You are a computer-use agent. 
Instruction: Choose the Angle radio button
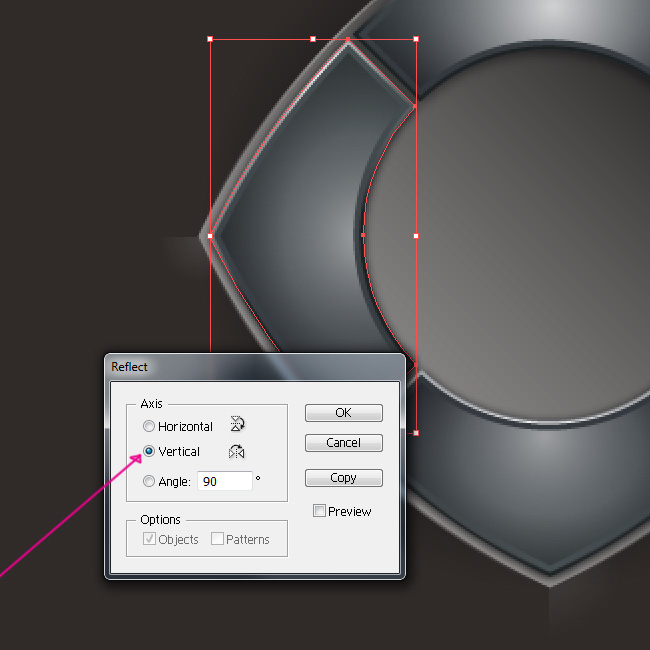(149, 481)
